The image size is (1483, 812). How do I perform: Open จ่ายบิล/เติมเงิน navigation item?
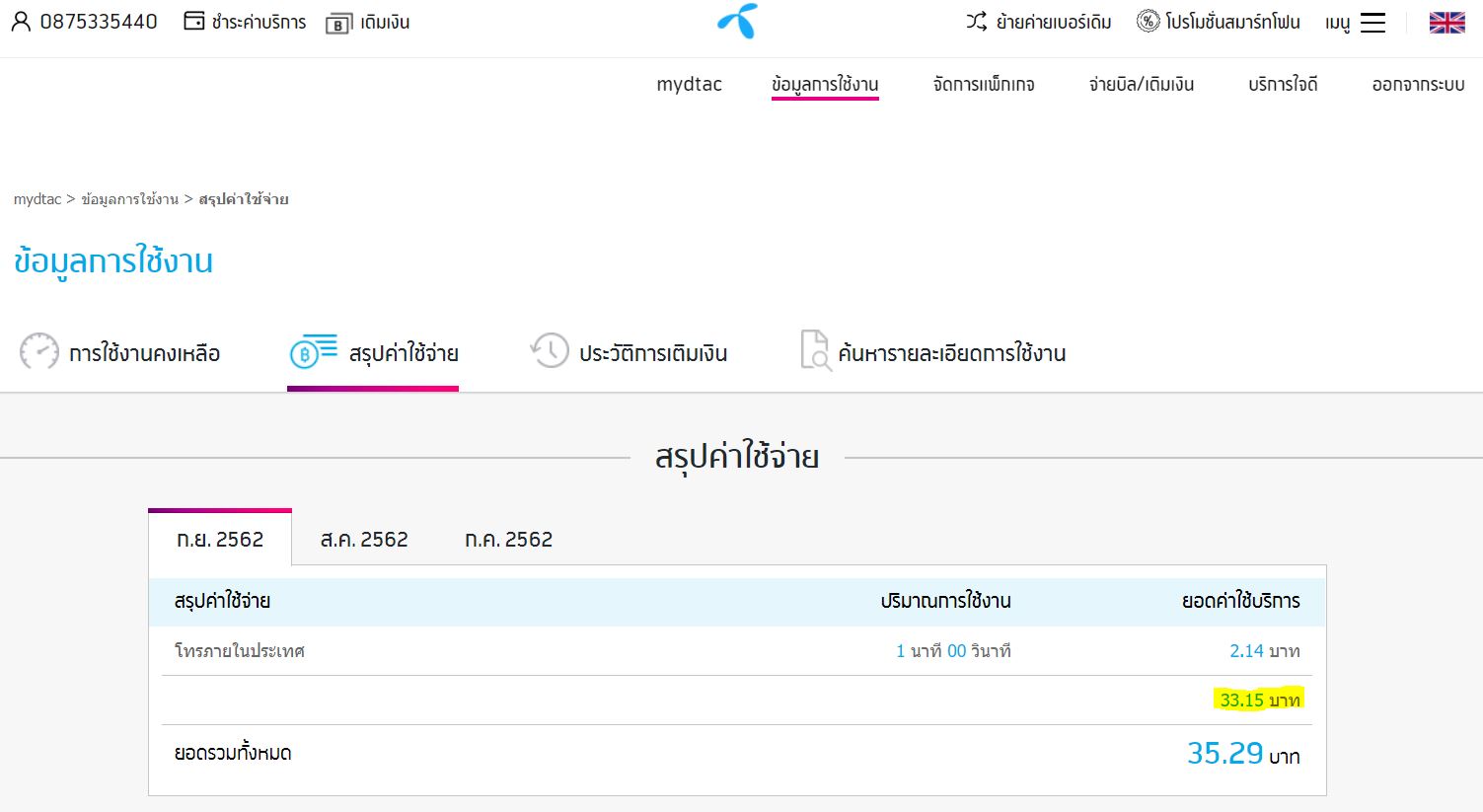pos(1142,84)
